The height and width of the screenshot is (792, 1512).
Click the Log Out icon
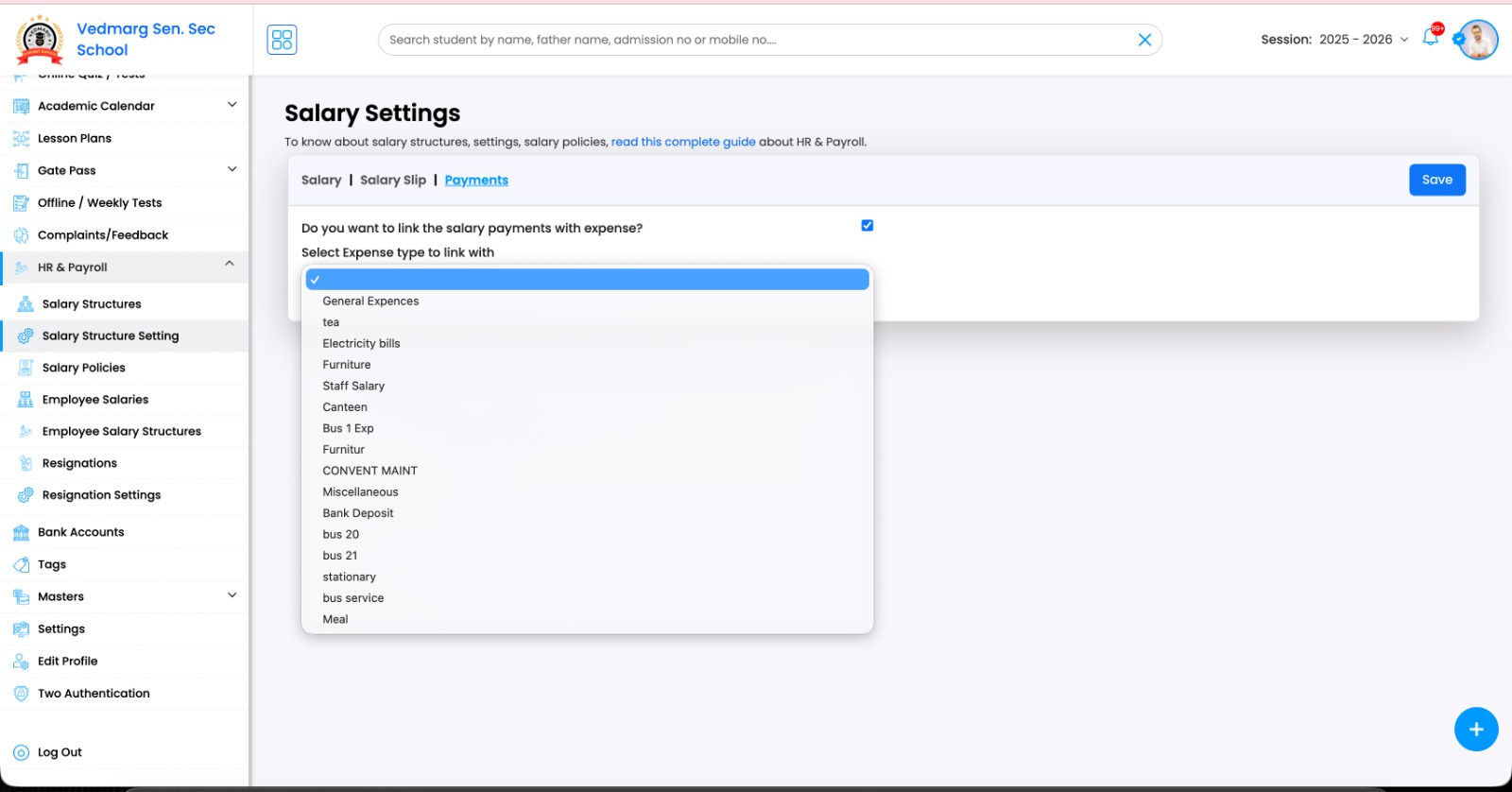pos(21,753)
